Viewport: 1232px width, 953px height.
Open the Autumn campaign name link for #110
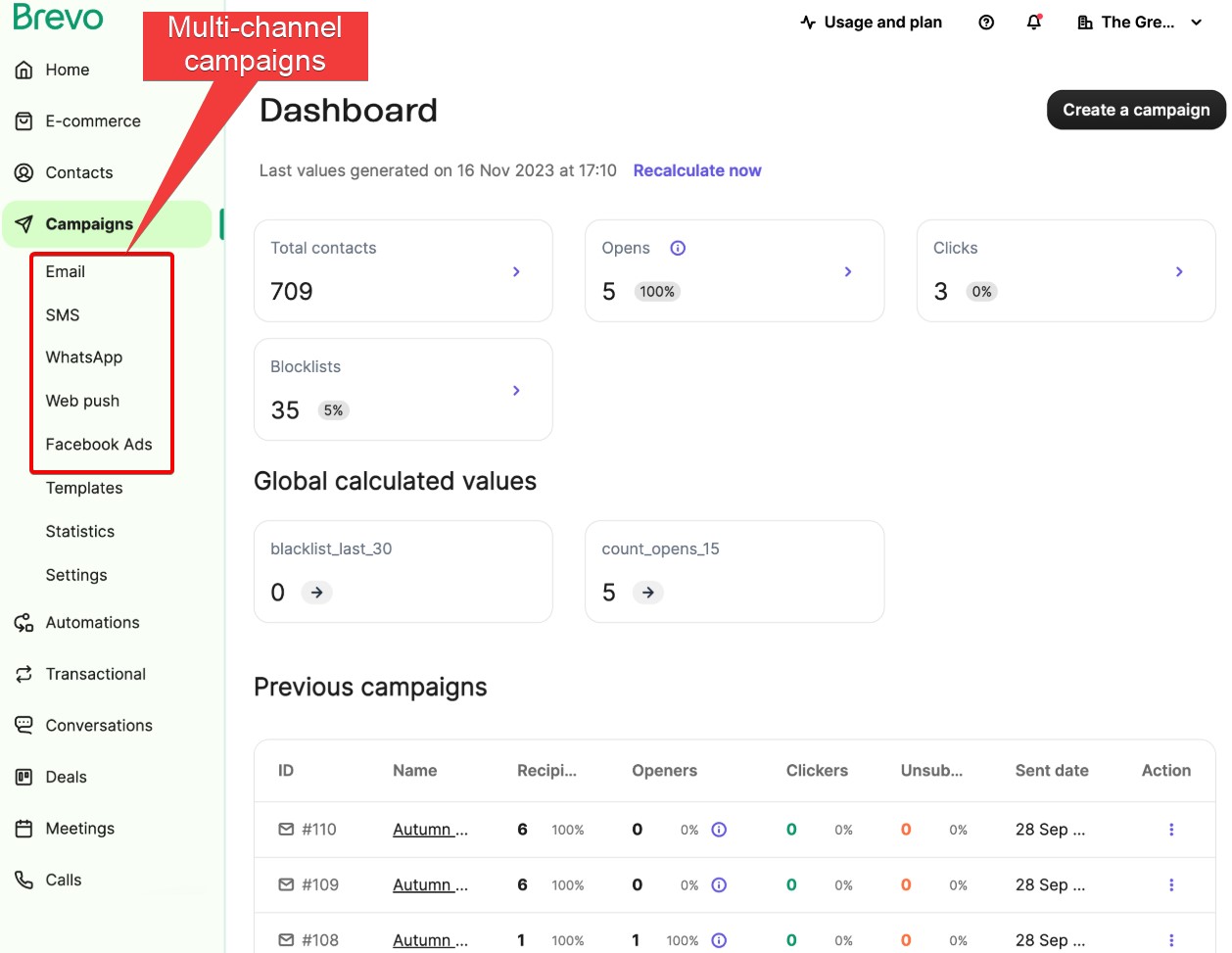[x=430, y=830]
